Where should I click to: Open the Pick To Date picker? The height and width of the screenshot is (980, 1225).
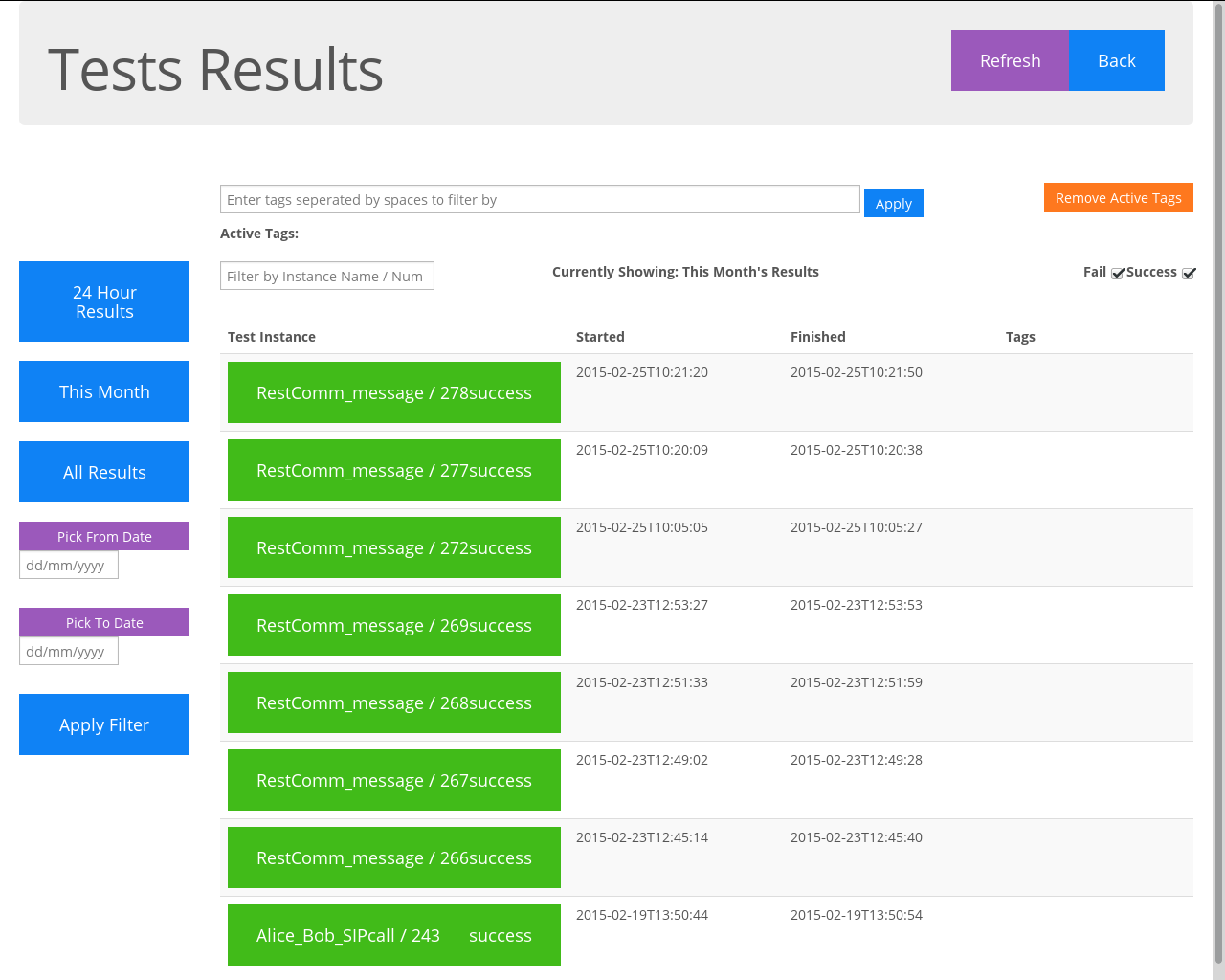104,622
